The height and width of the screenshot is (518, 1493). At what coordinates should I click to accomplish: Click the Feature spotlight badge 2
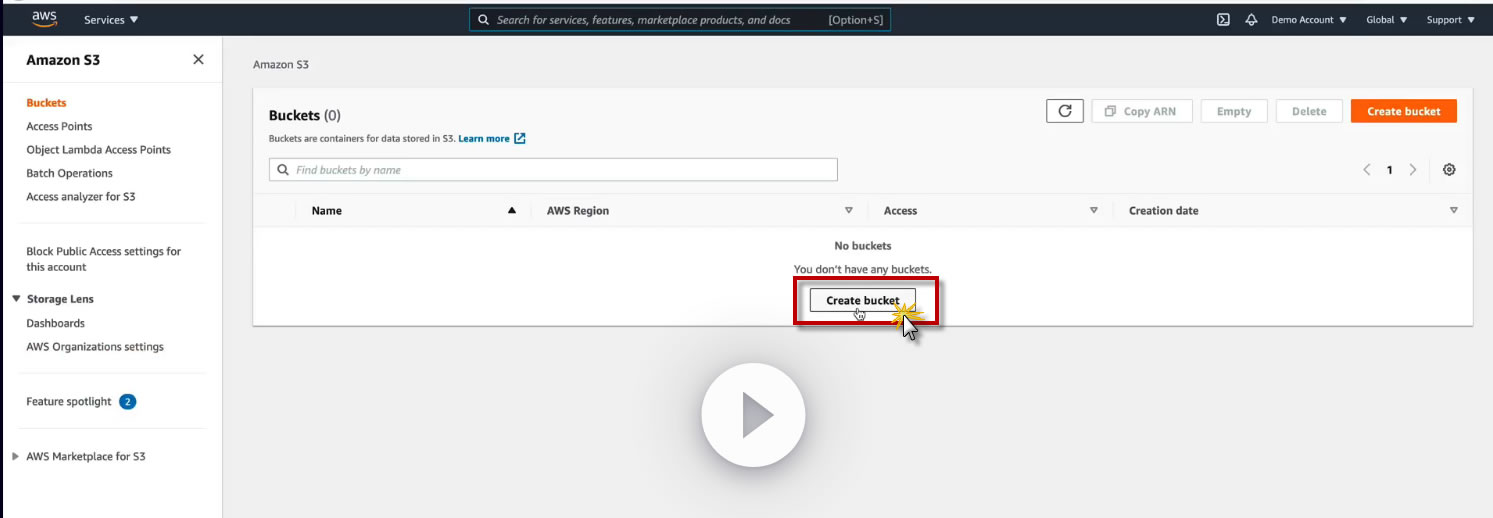(x=127, y=402)
